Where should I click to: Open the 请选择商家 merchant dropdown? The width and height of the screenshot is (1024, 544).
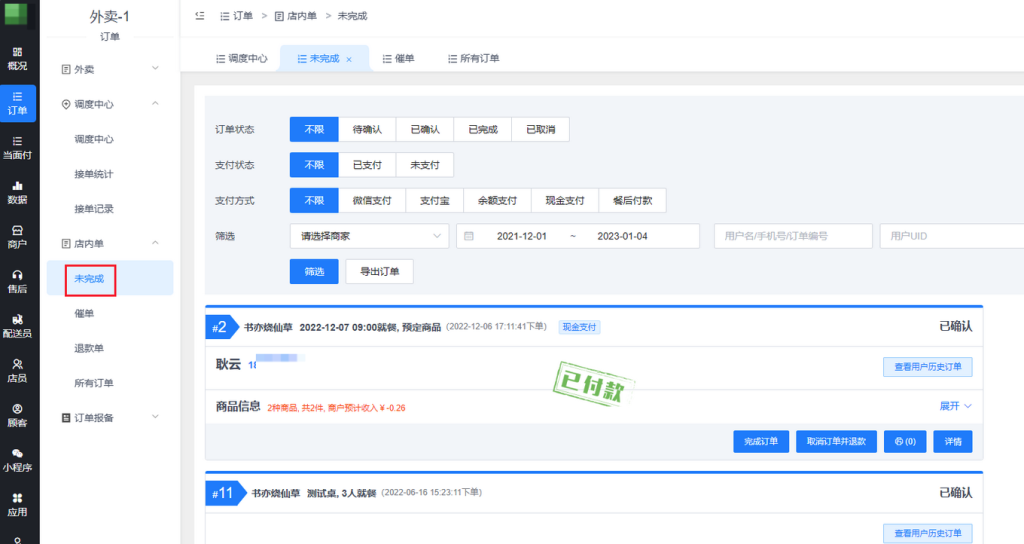click(368, 236)
